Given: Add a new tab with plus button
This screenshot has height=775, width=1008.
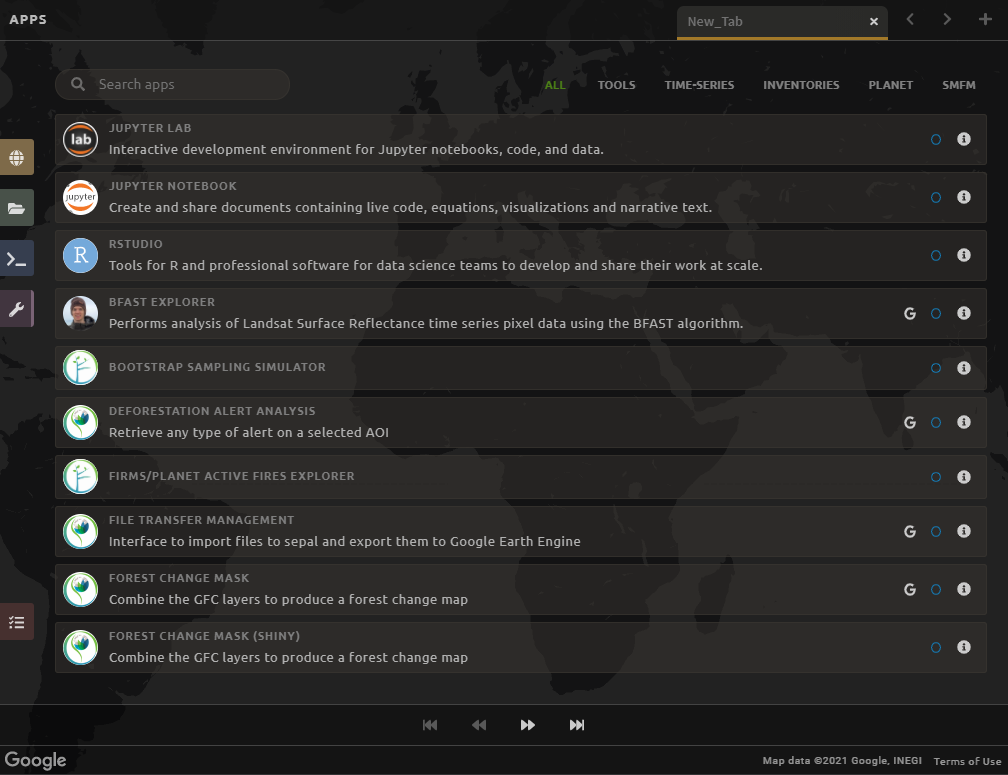Looking at the screenshot, I should (986, 20).
